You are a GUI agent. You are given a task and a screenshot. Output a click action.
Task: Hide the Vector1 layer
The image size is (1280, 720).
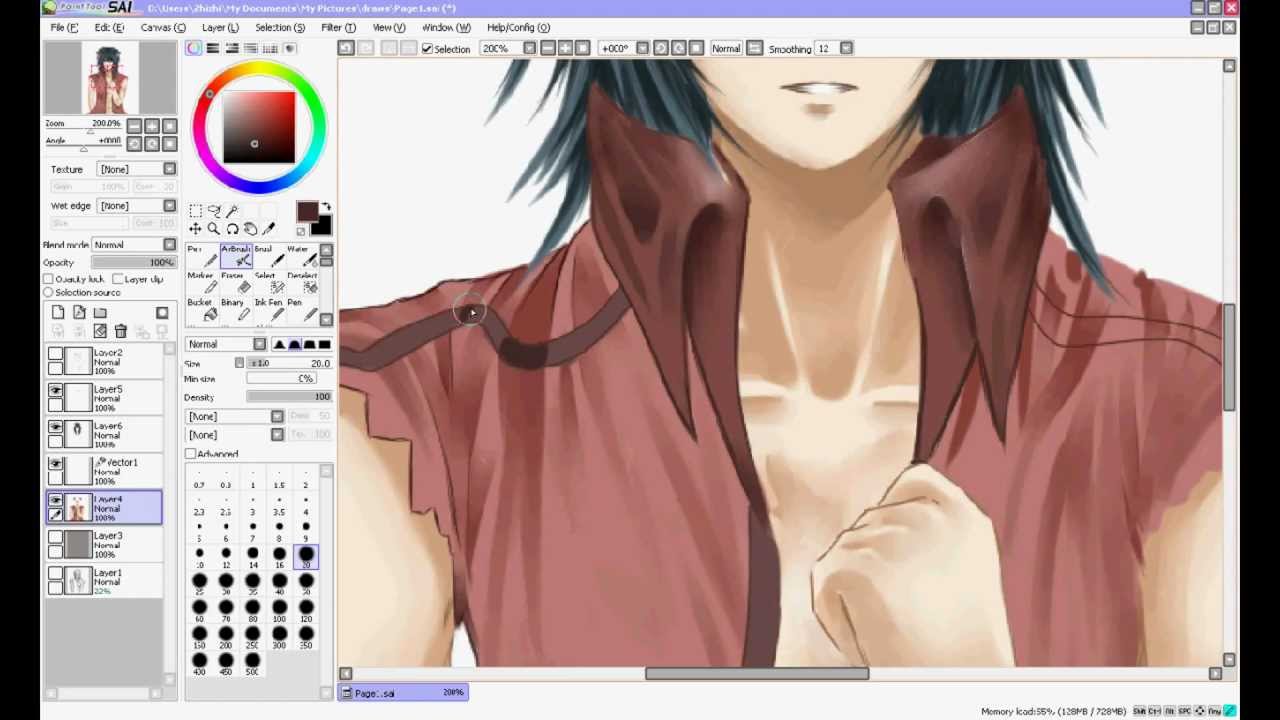click(55, 463)
